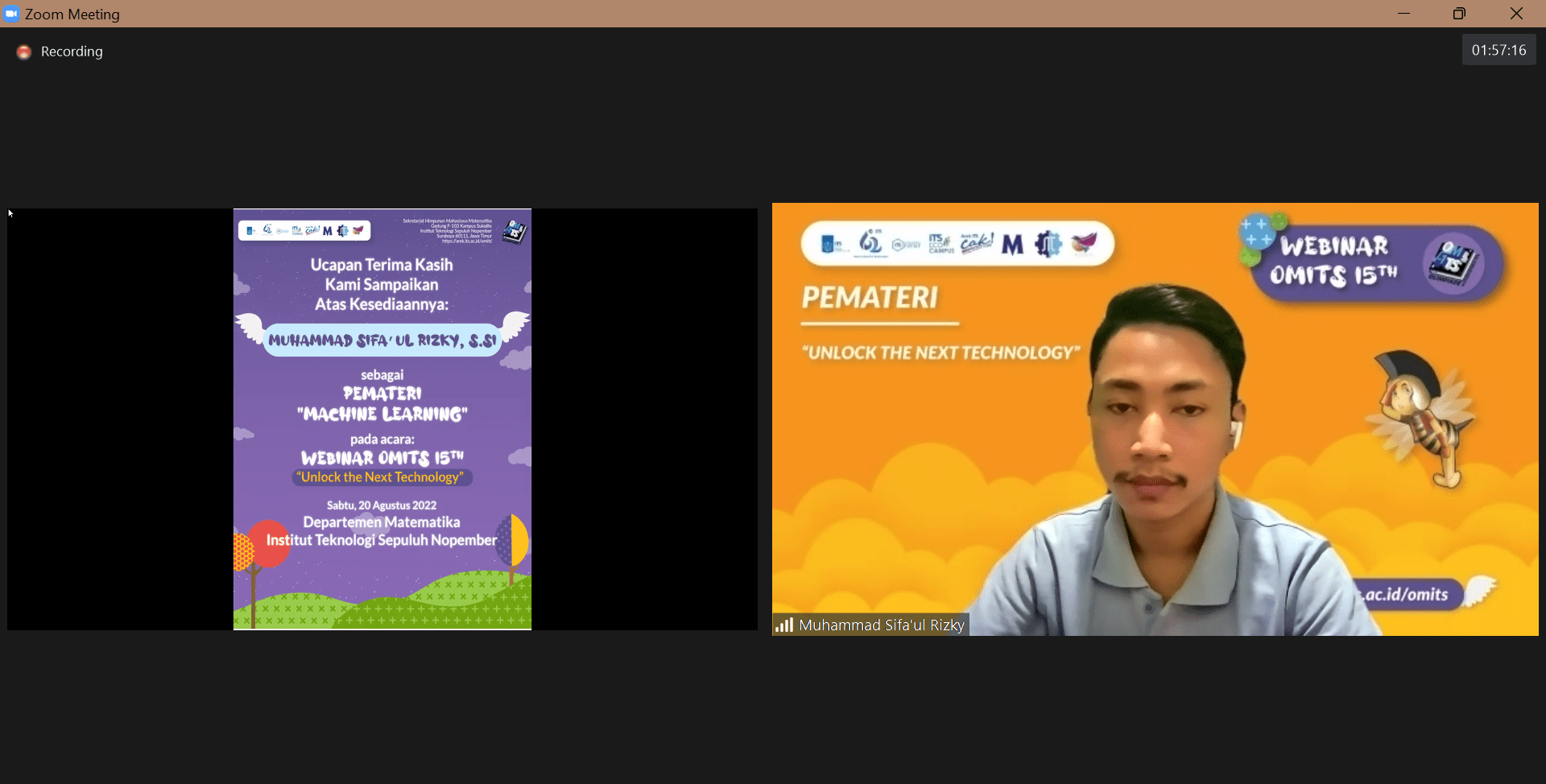Image resolution: width=1546 pixels, height=784 pixels.
Task: Click the red Recording indicator icon
Action: coord(24,52)
